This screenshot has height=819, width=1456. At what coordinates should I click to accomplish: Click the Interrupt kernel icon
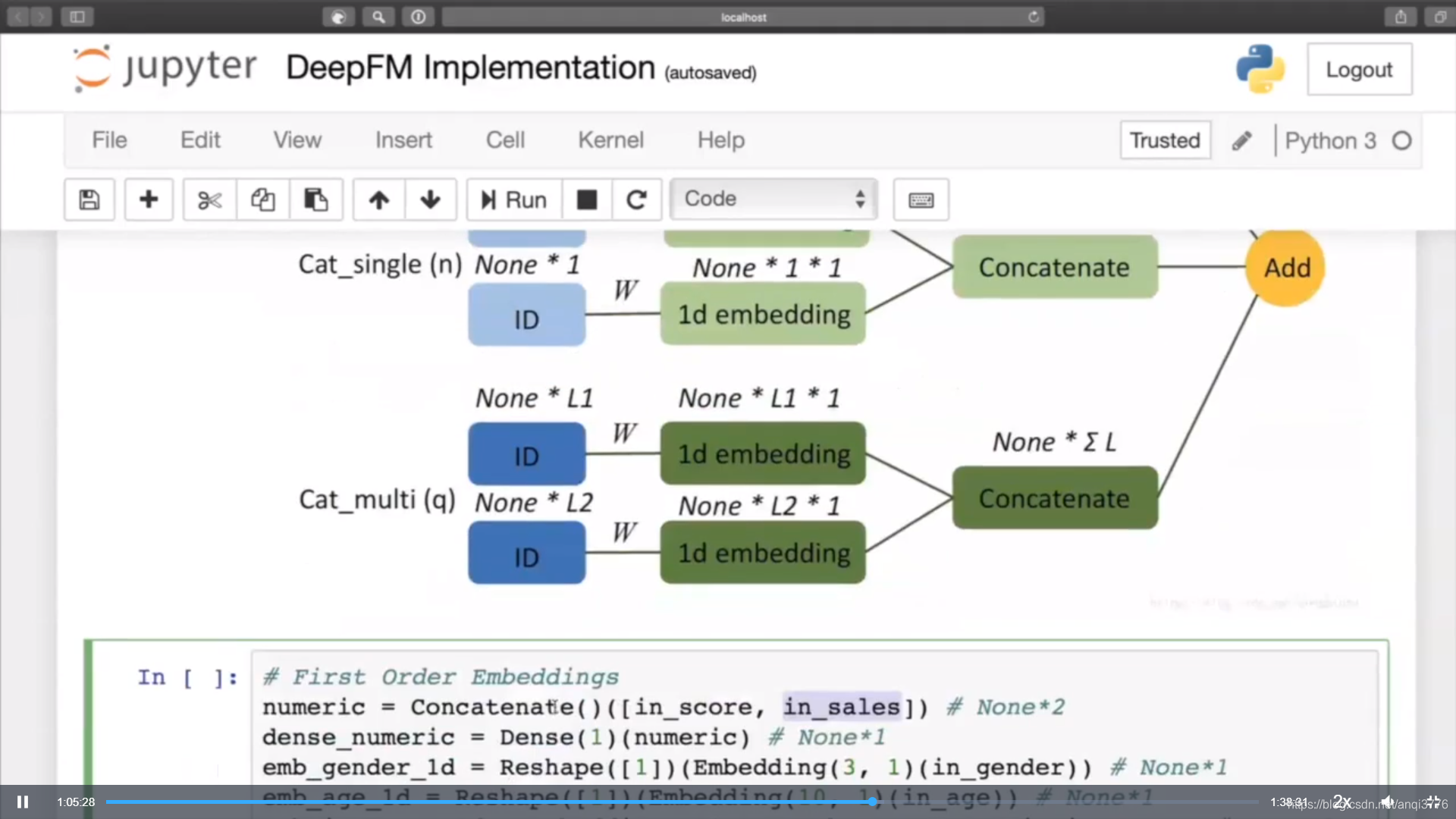click(x=587, y=198)
